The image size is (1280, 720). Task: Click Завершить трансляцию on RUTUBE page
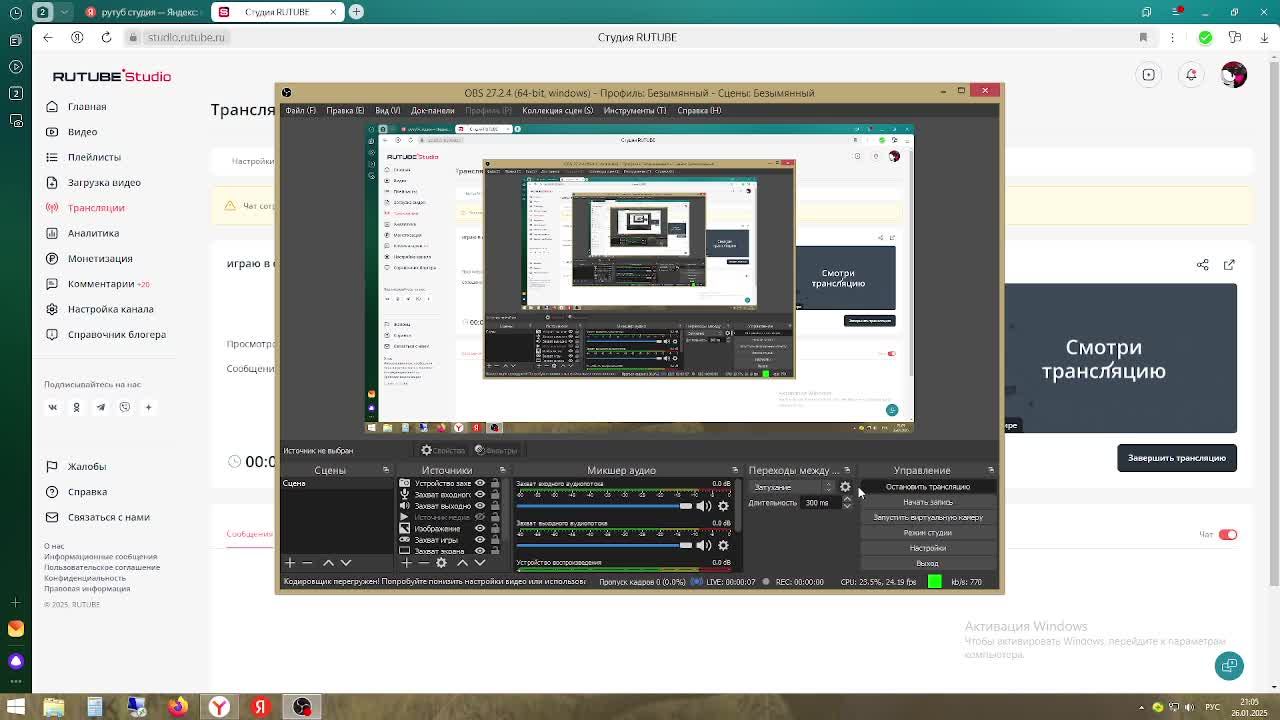(1176, 458)
